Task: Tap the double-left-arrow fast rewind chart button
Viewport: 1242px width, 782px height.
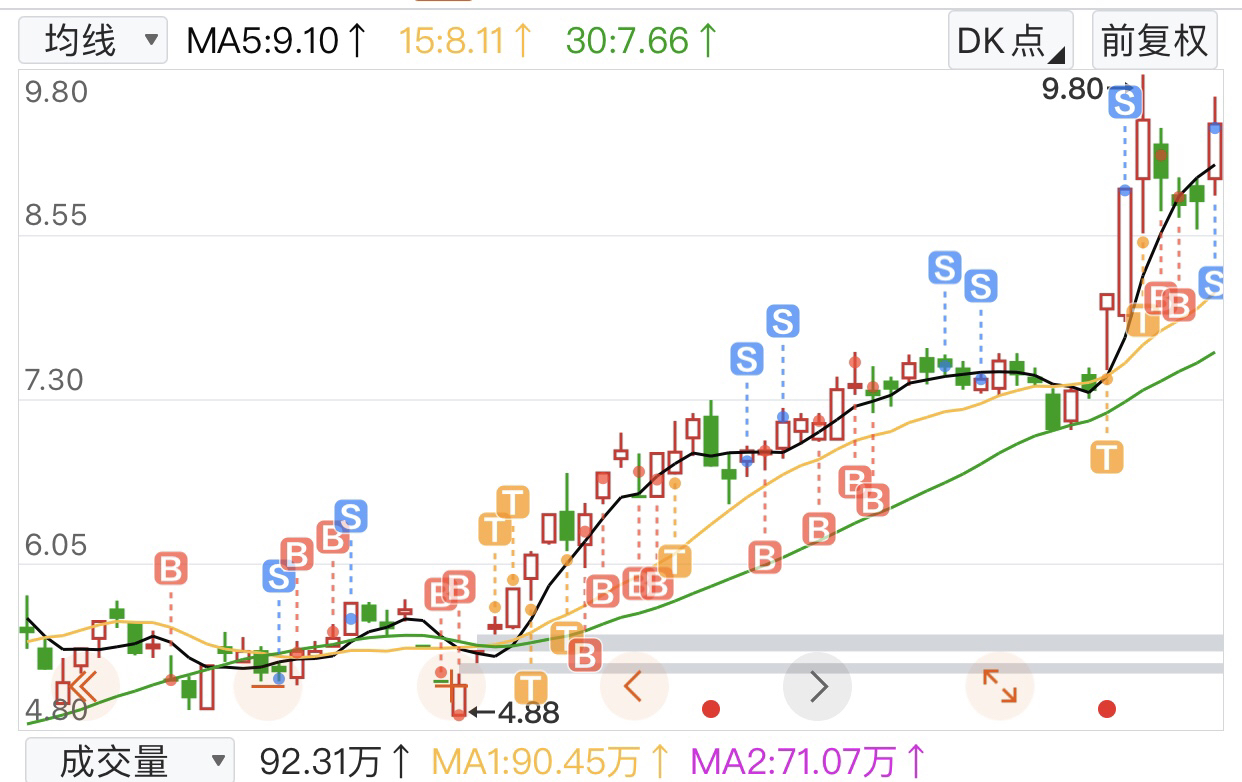Action: [x=85, y=686]
